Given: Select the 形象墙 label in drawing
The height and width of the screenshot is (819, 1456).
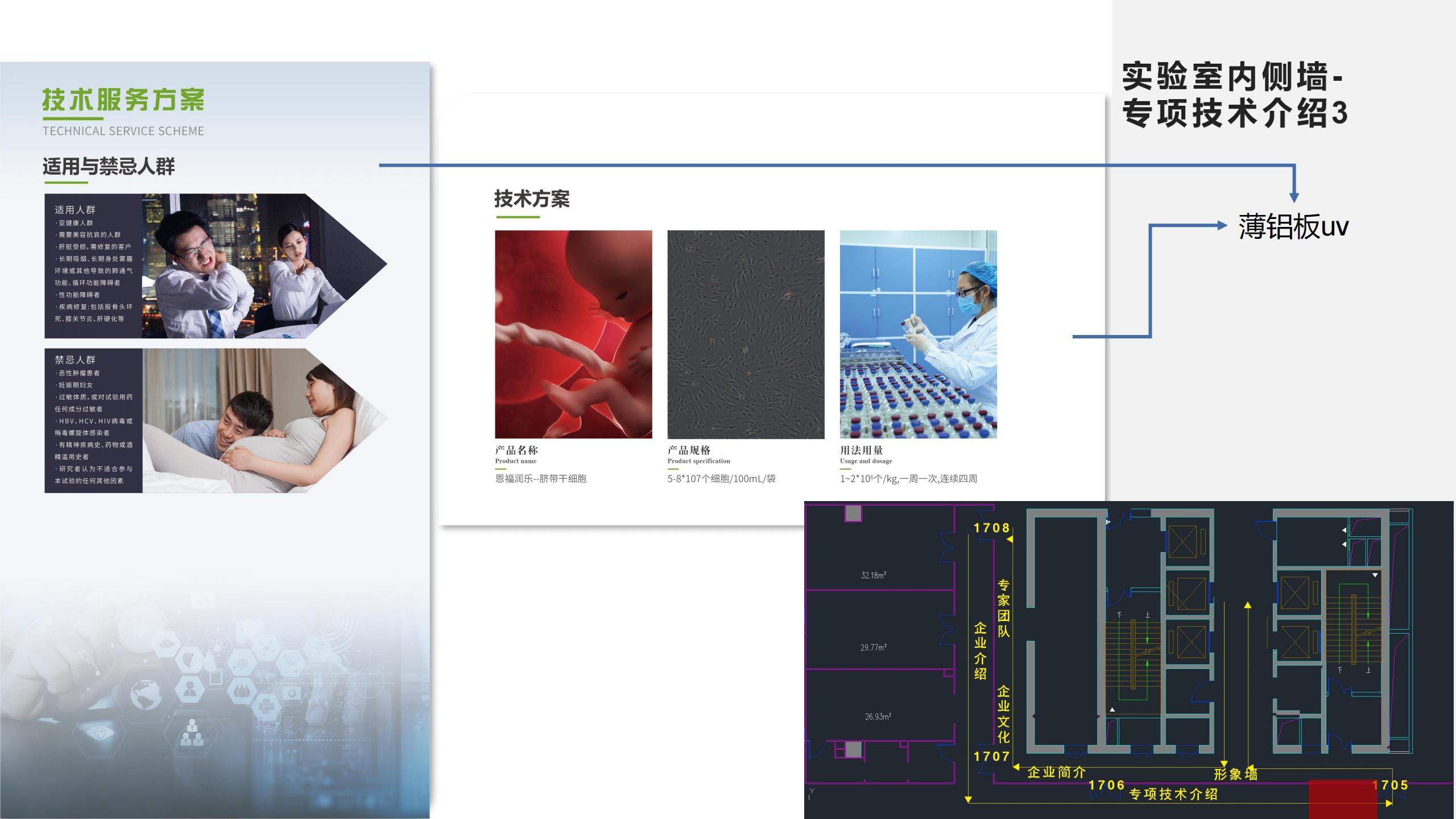Looking at the screenshot, I should 1235,774.
